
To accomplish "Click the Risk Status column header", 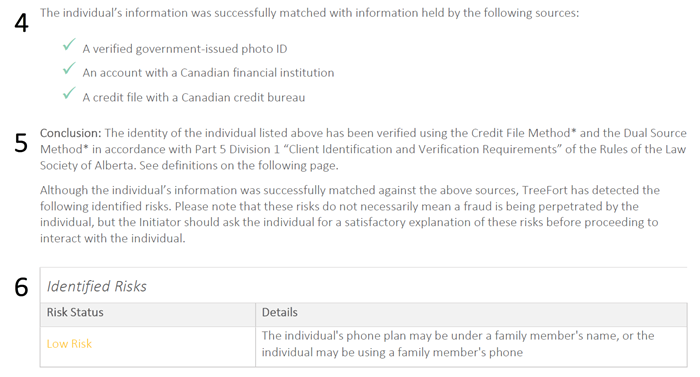I will click(75, 312).
